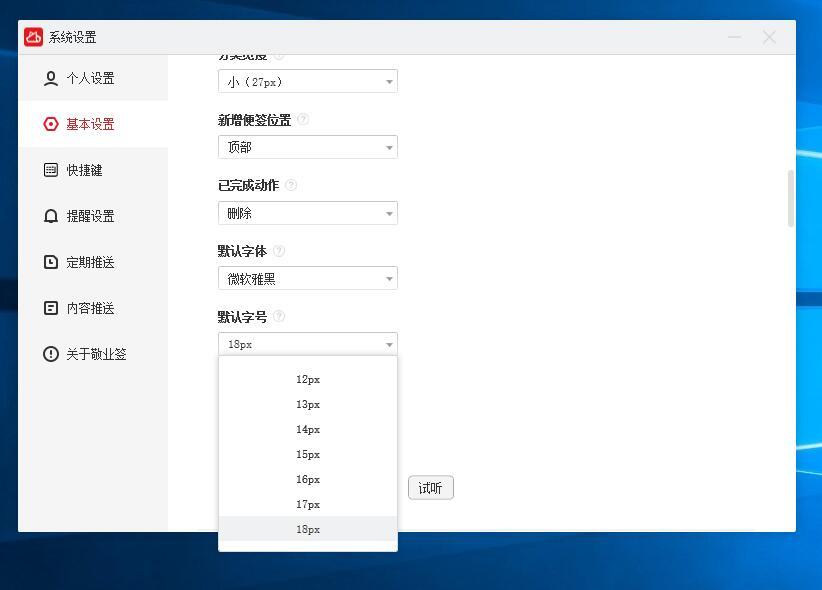Viewport: 822px width, 590px height.
Task: Click the personal settings person icon
Action: tap(51, 78)
